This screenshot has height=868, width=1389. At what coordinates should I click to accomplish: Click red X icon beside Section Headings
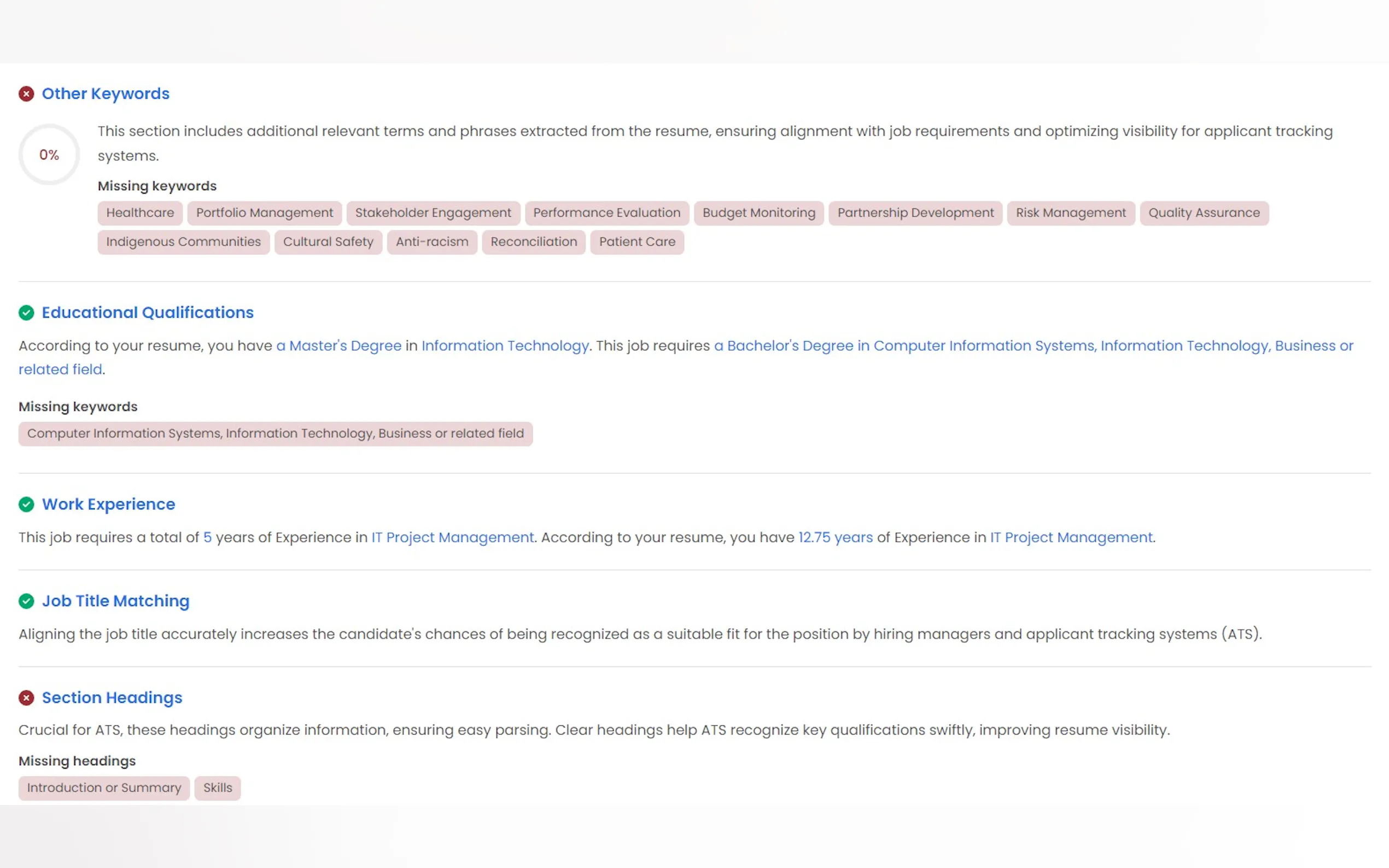pos(26,697)
